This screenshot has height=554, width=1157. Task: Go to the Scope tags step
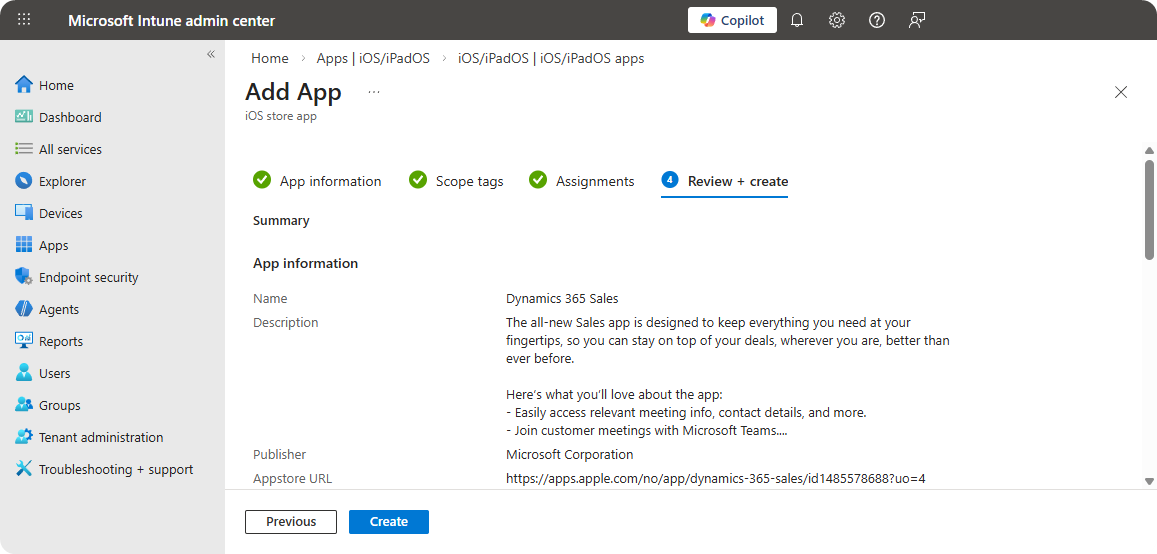469,181
